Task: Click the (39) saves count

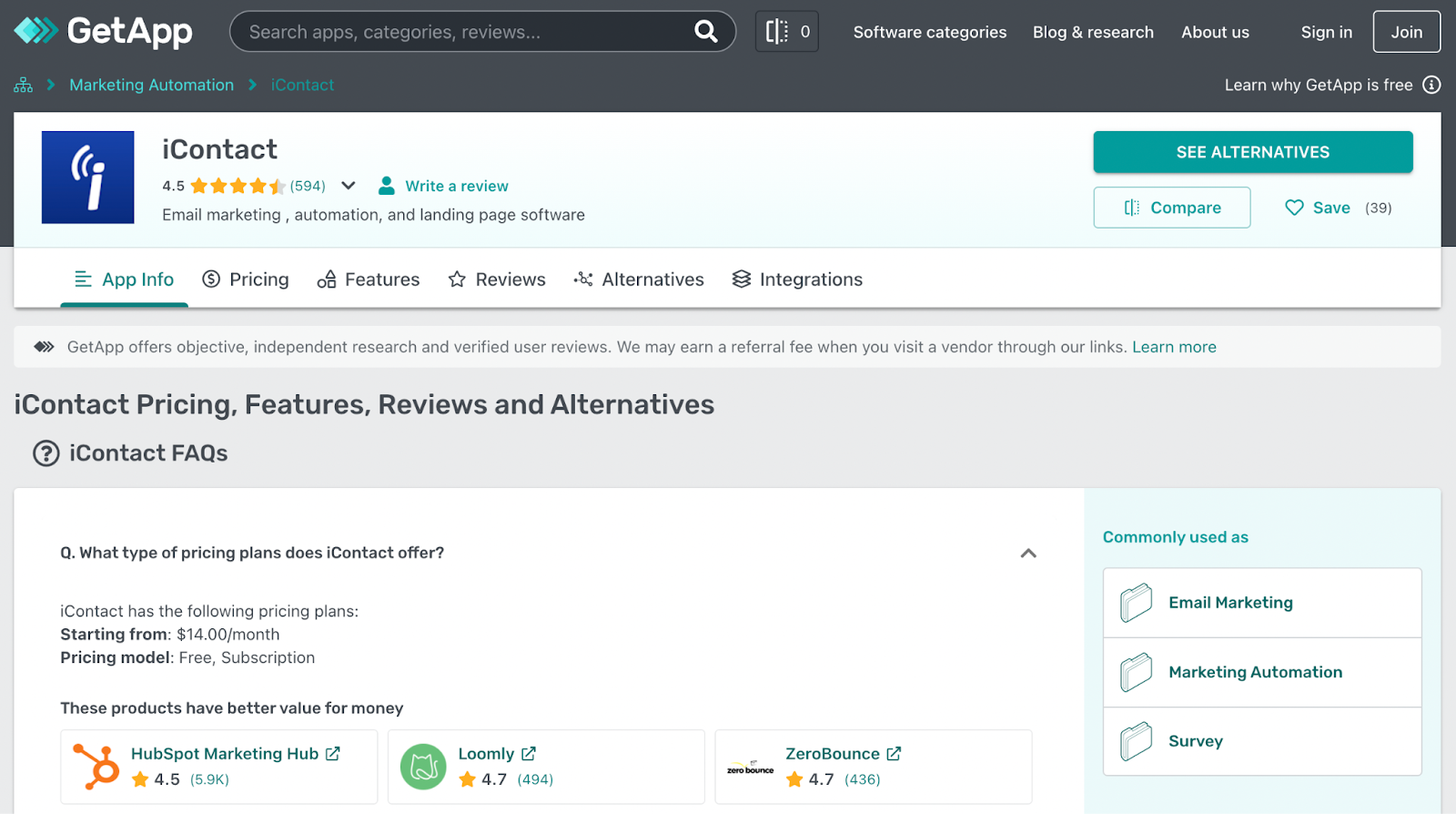Action: coord(1378,208)
